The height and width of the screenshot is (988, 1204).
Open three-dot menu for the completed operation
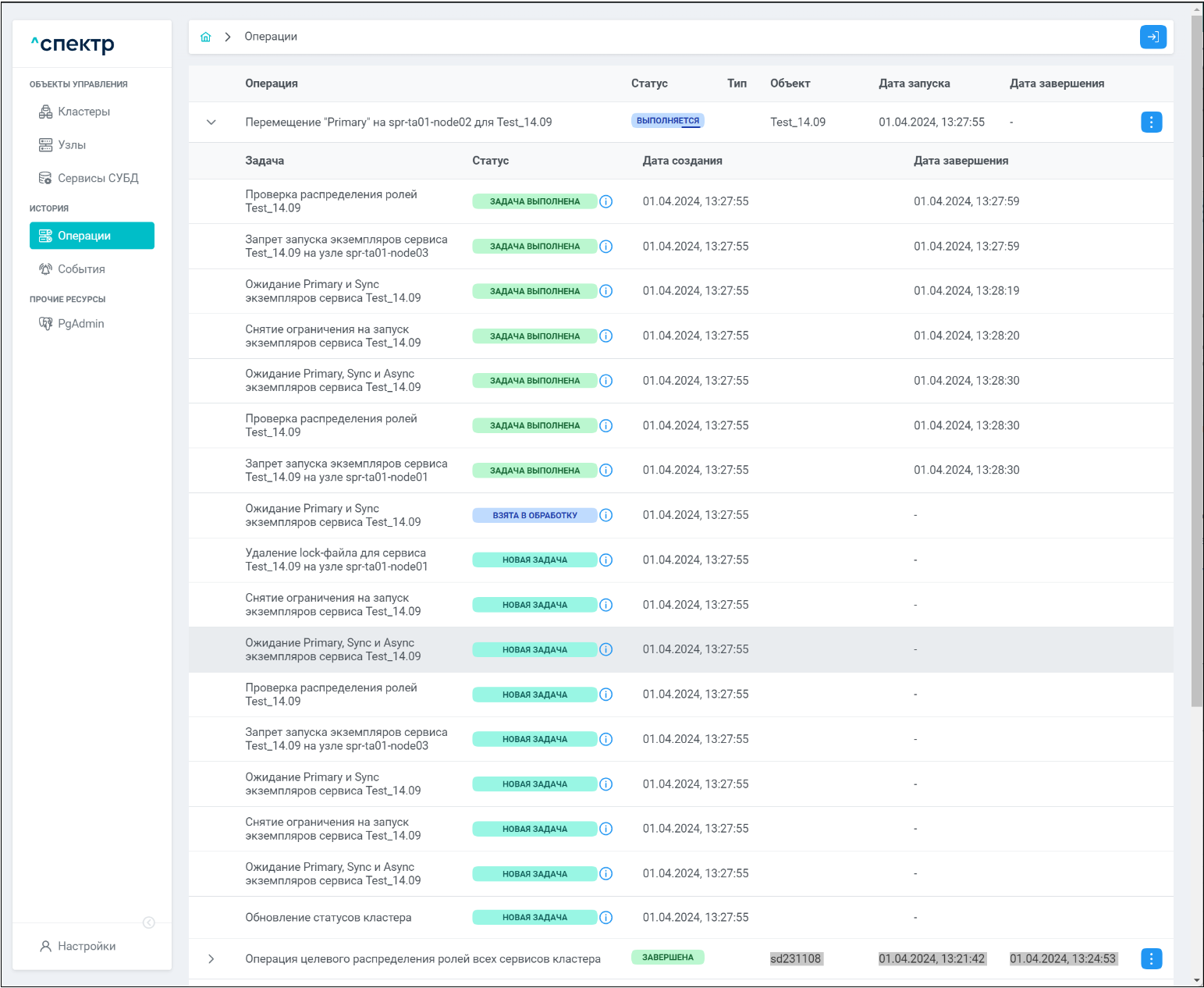pyautogui.click(x=1151, y=958)
